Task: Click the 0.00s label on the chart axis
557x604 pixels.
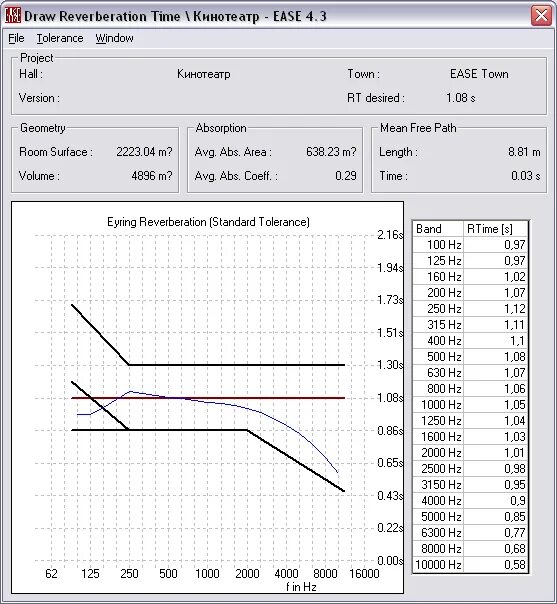Action: point(390,560)
